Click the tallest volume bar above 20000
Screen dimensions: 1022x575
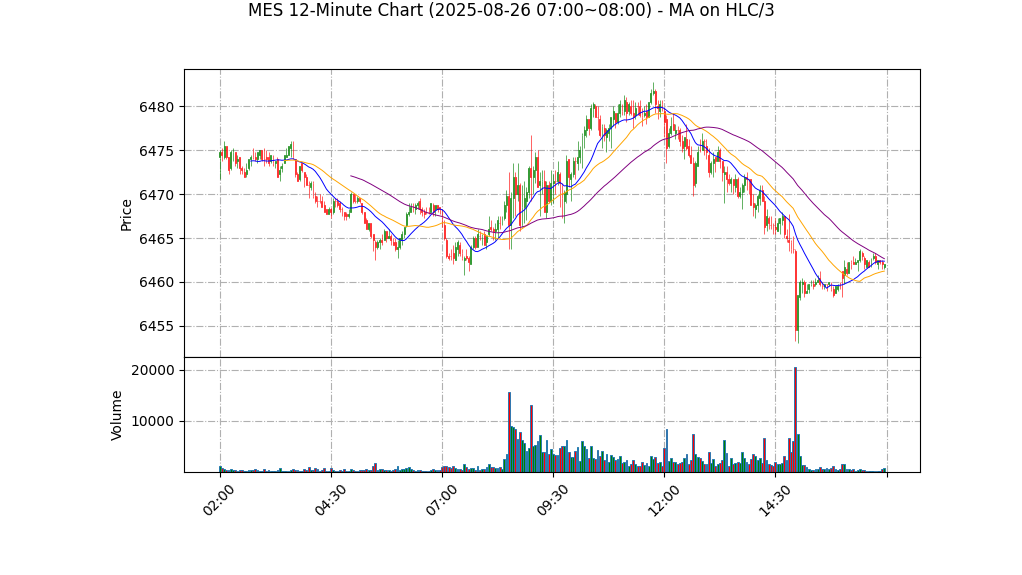click(x=795, y=419)
